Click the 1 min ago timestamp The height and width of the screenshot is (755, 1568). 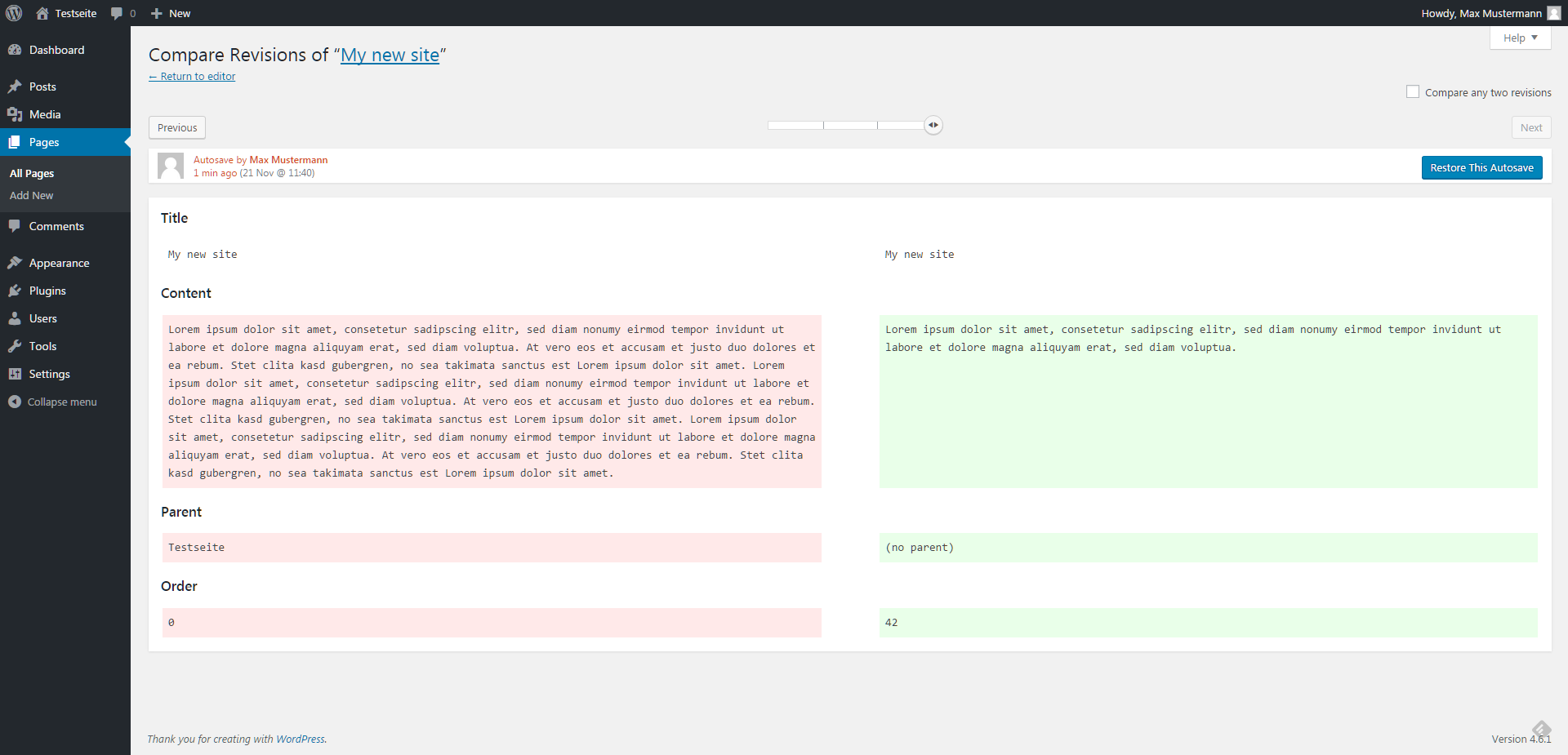click(x=215, y=173)
